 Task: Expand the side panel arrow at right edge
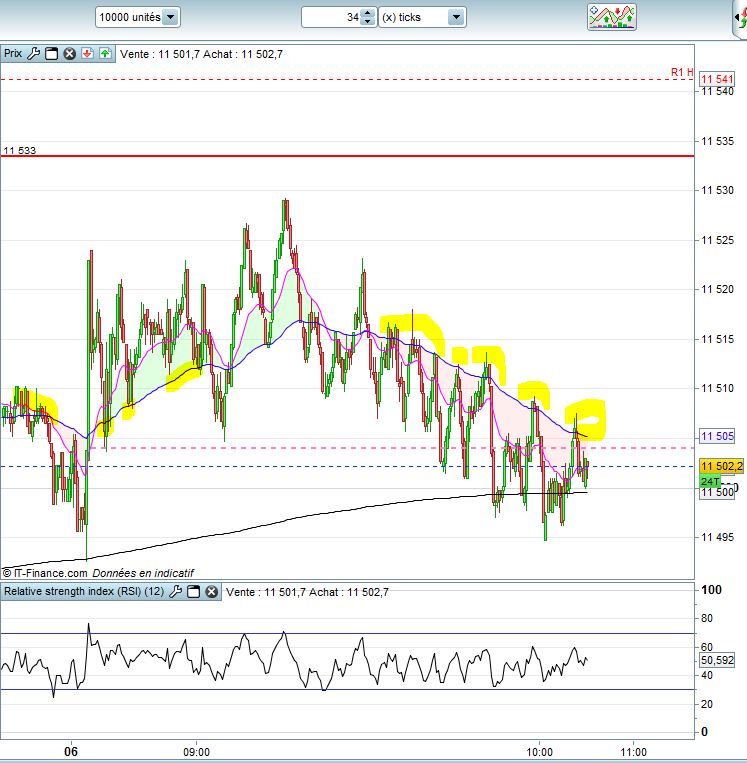pos(741,18)
